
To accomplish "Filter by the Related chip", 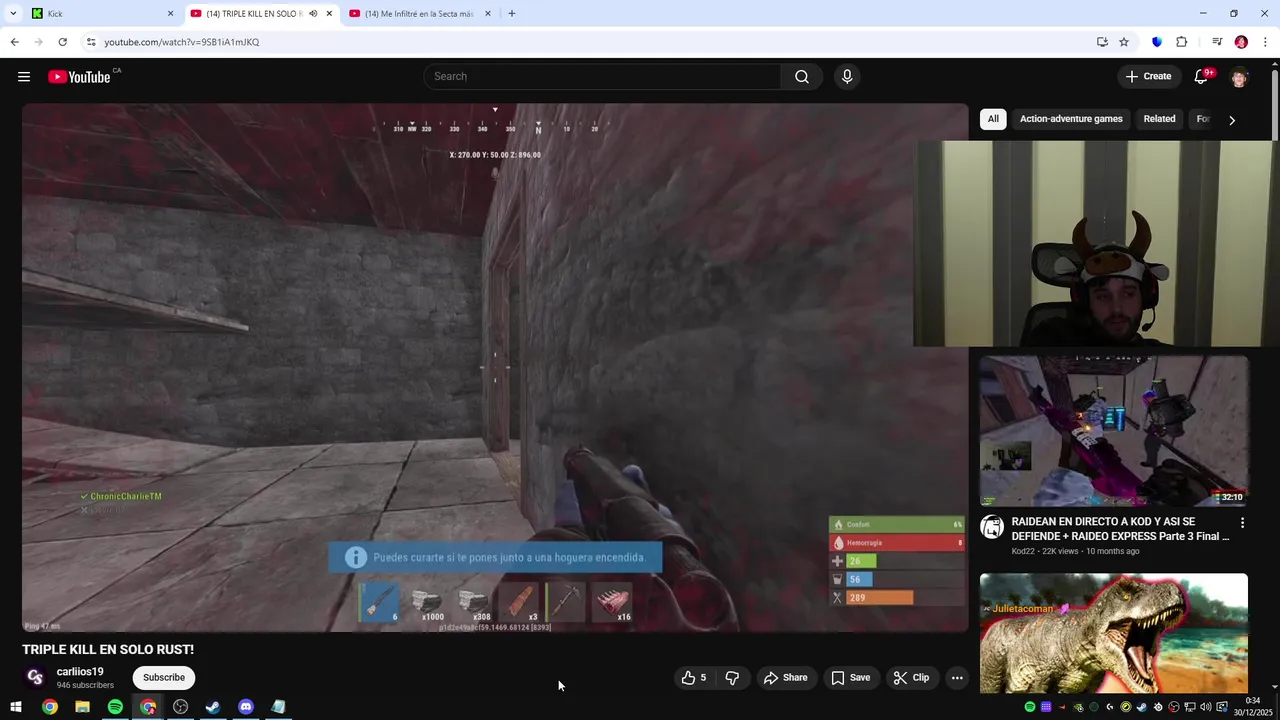I will [x=1159, y=119].
